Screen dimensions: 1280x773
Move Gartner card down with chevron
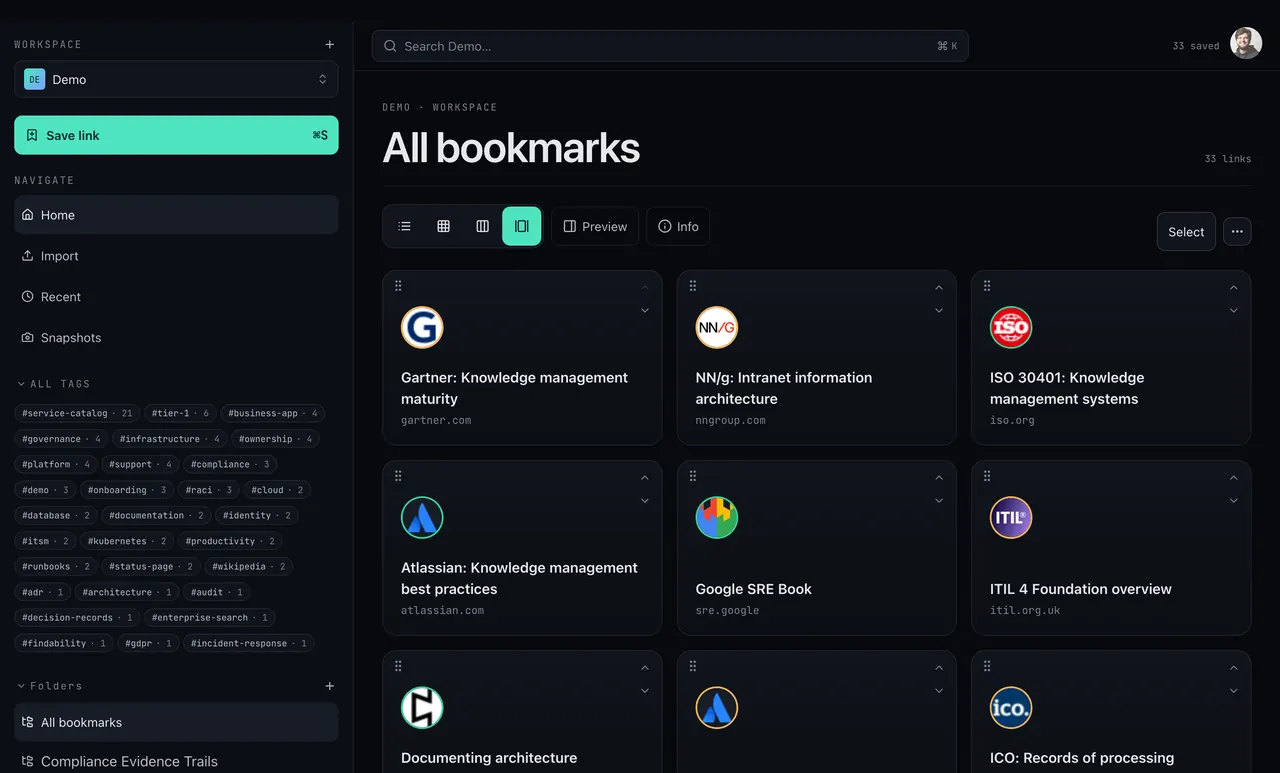(x=645, y=311)
